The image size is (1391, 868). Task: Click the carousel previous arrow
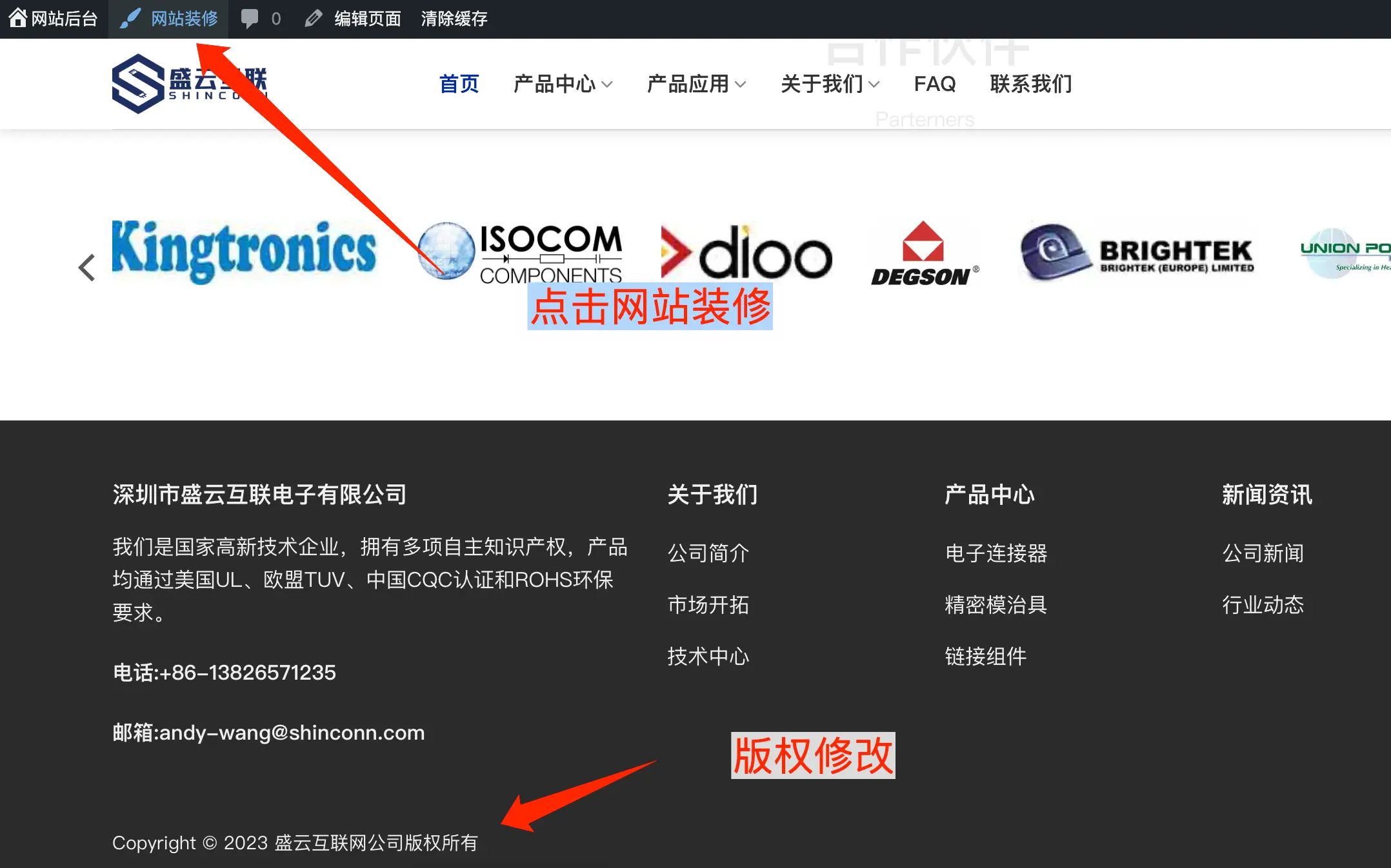pyautogui.click(x=87, y=267)
